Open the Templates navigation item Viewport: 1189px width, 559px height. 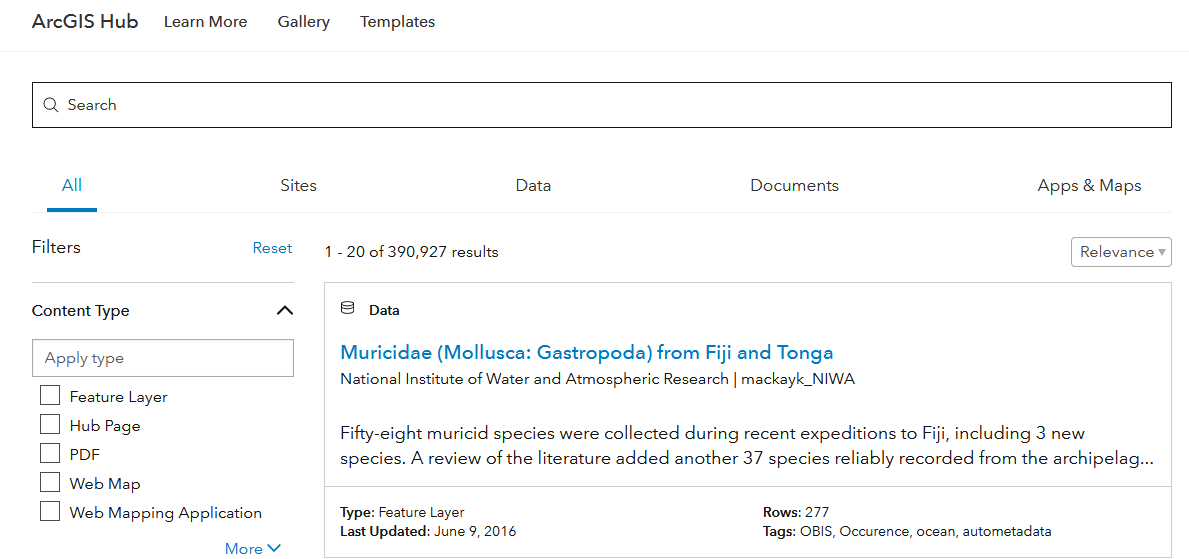coord(397,22)
